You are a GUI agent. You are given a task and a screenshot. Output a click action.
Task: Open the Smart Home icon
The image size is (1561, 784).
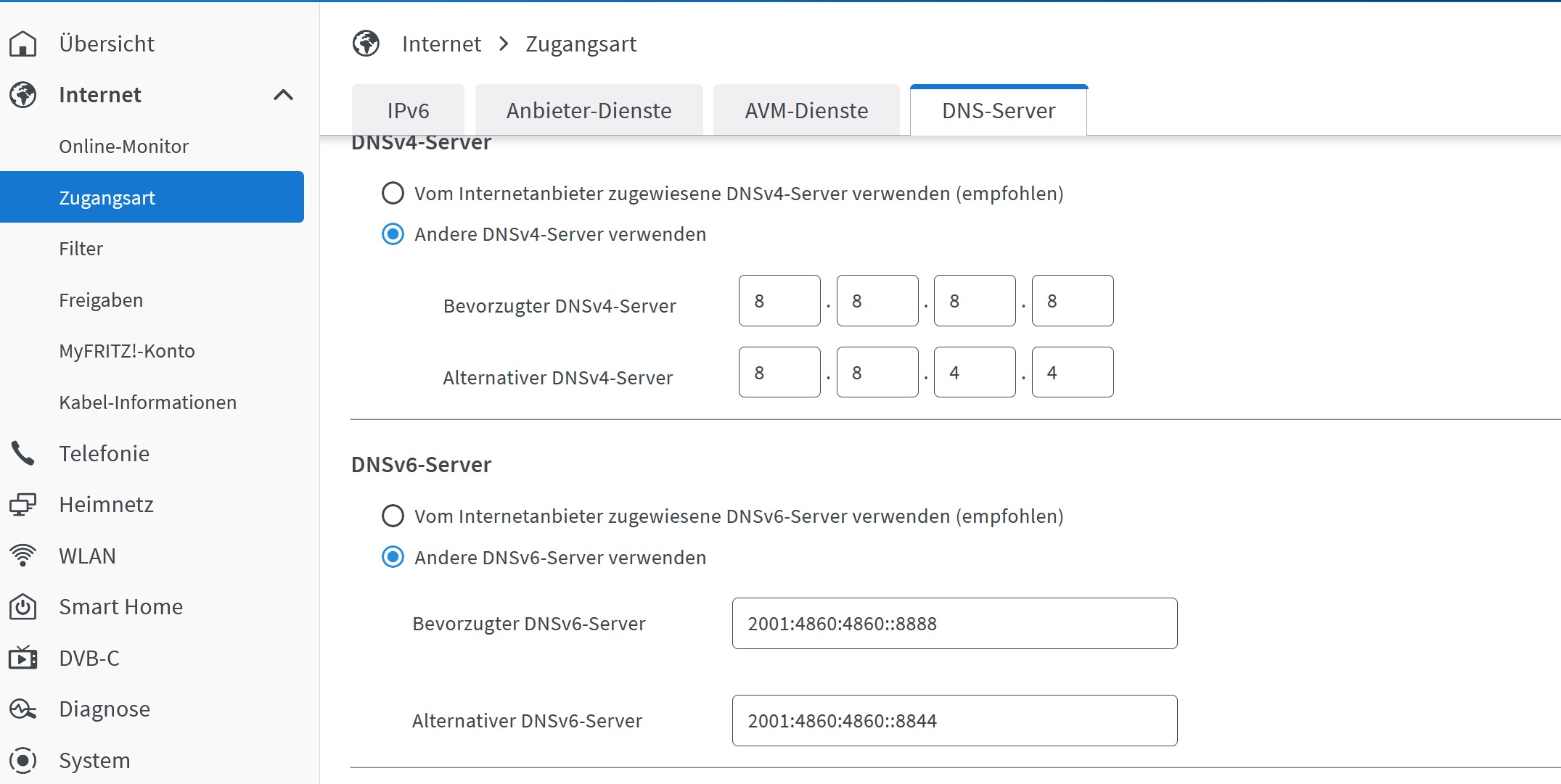(x=22, y=607)
